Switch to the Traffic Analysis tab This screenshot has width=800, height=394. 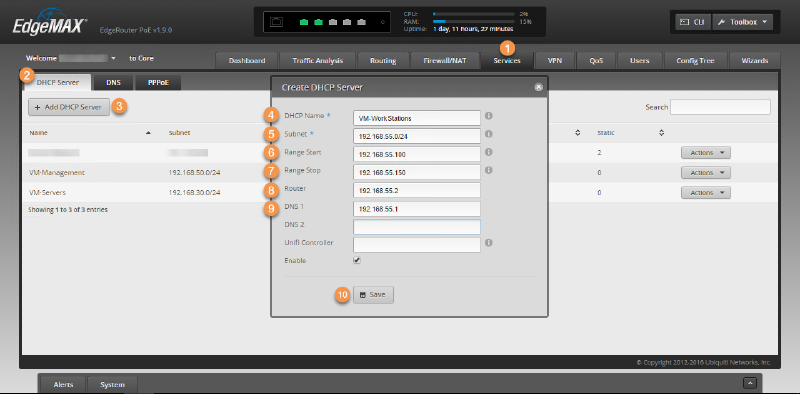click(x=317, y=60)
